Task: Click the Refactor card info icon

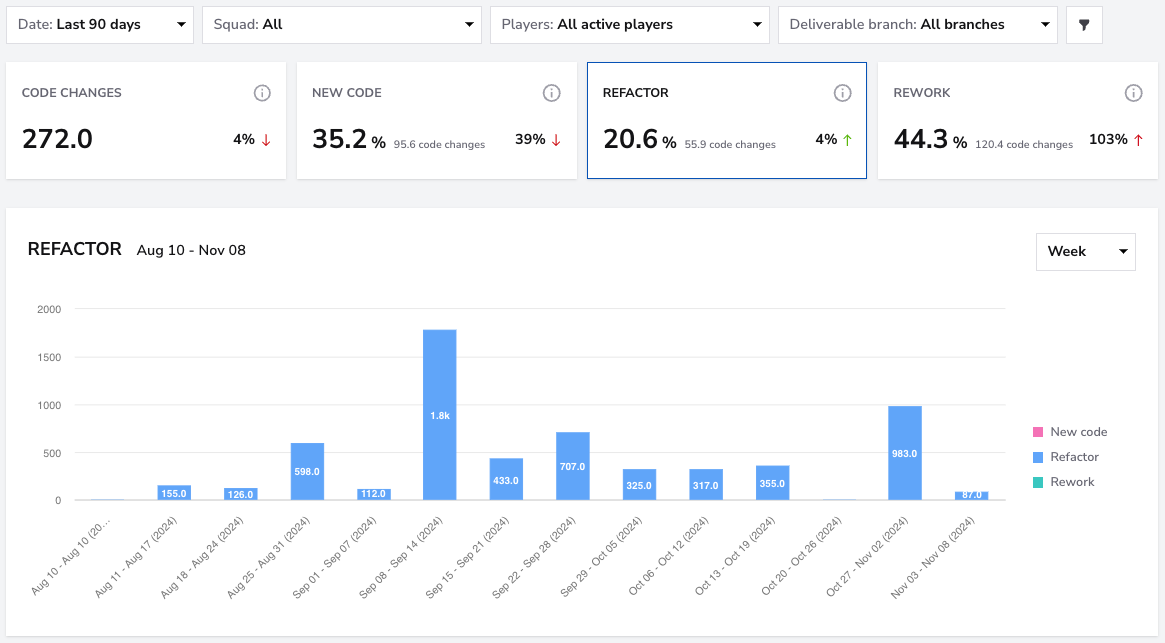Action: pos(842,93)
